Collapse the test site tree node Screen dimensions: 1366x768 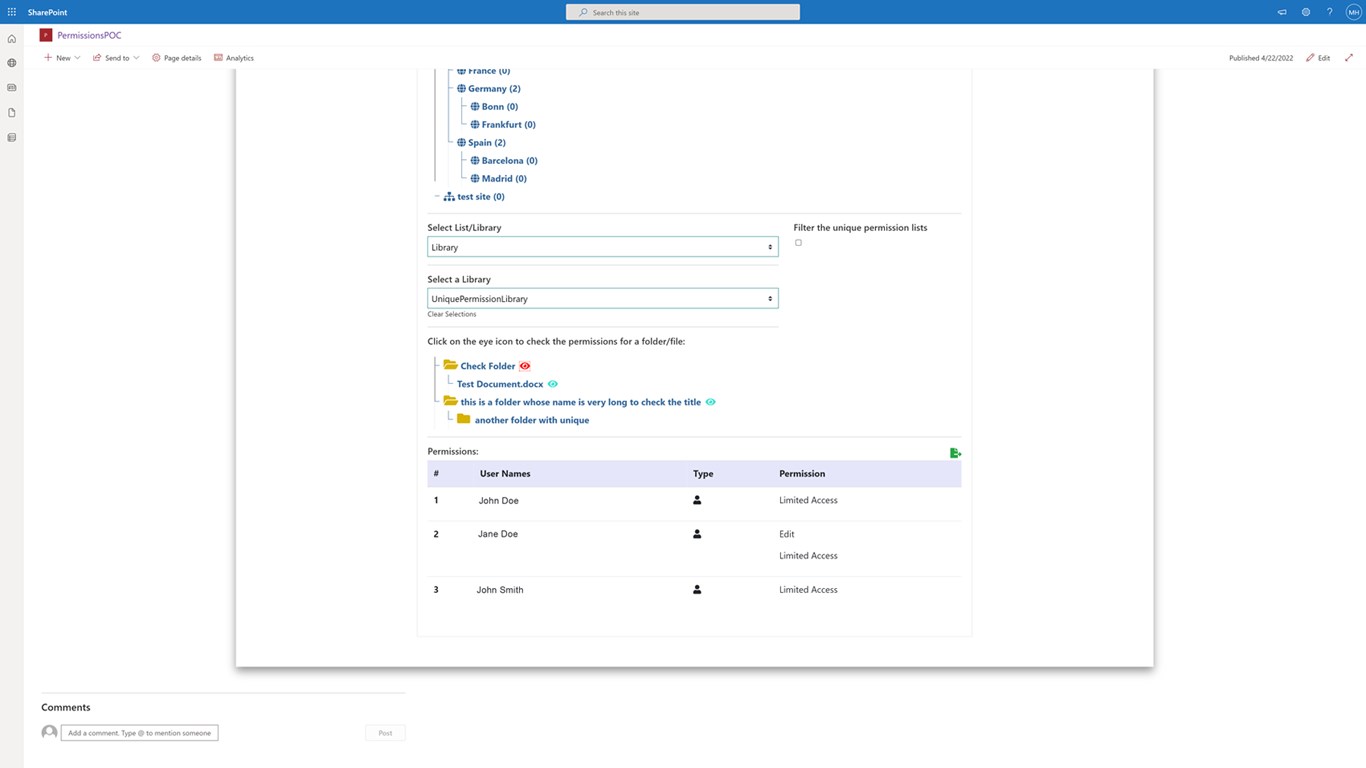(x=437, y=197)
